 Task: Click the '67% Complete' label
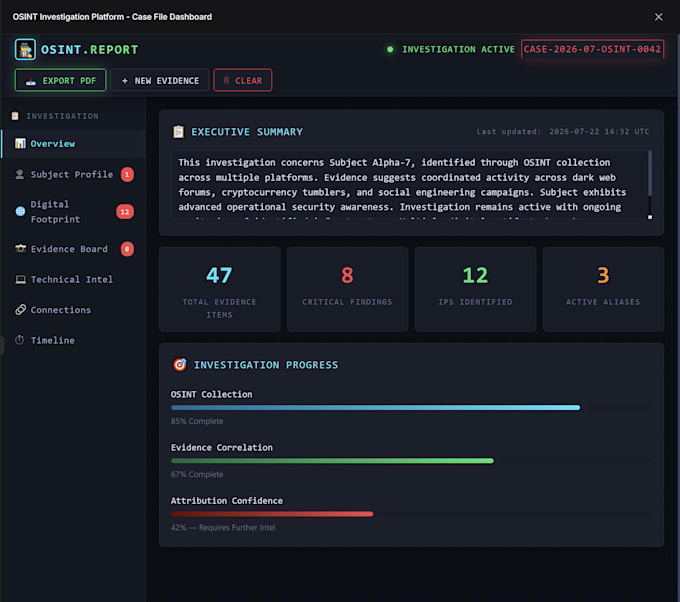pos(197,474)
